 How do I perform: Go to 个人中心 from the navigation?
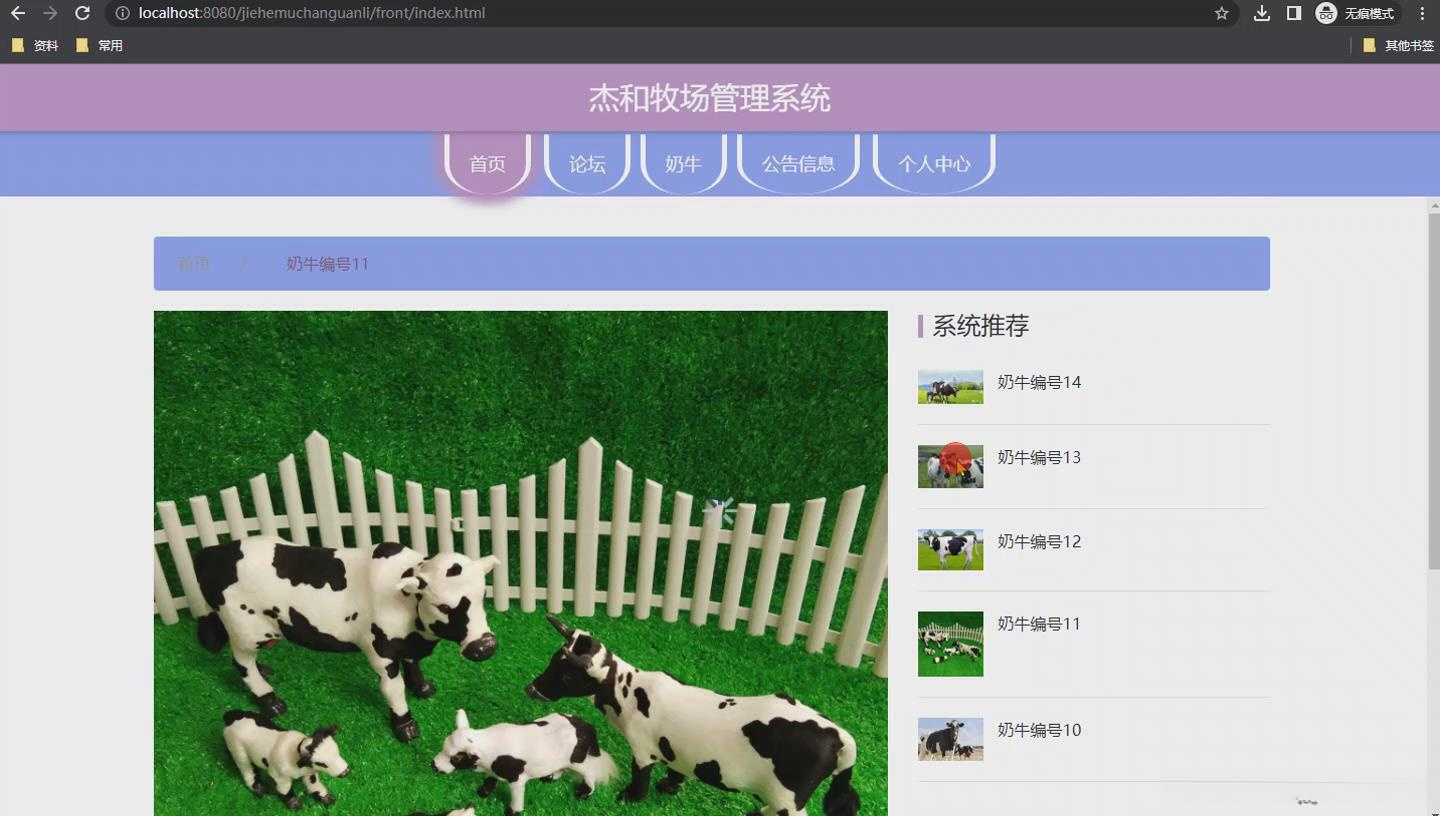[933, 164]
